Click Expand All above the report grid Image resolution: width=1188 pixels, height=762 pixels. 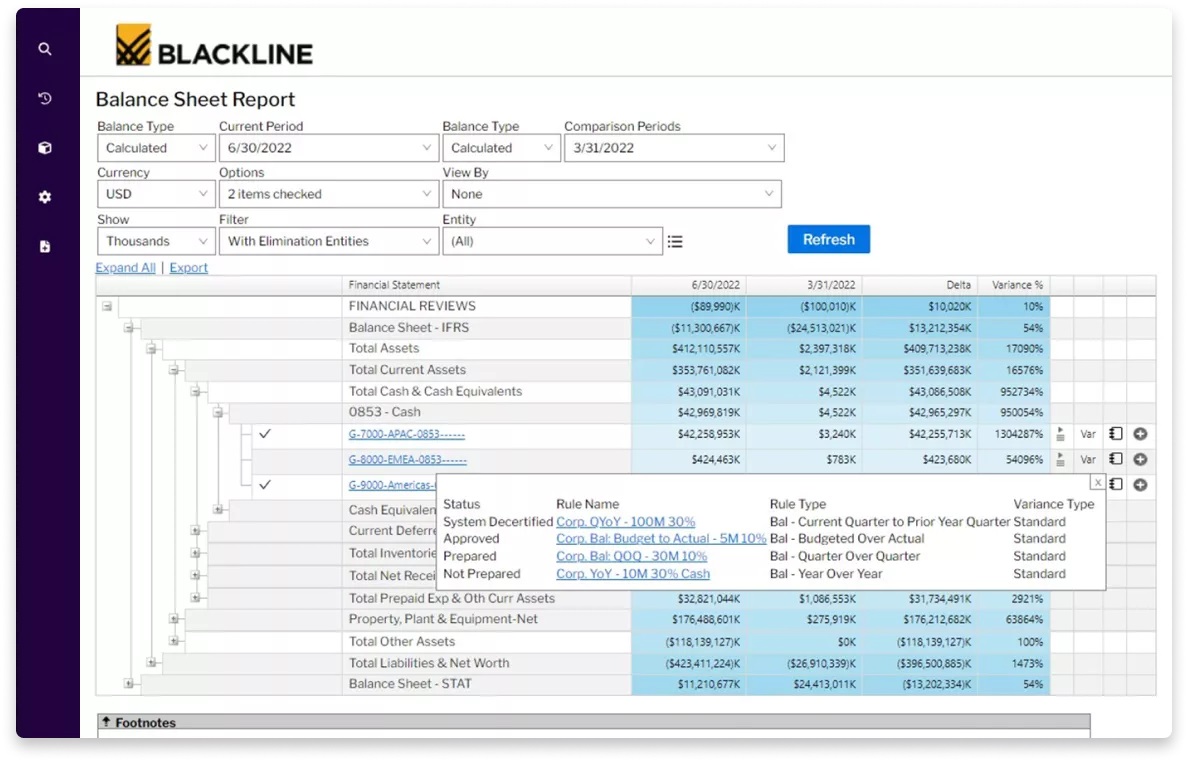(x=125, y=267)
